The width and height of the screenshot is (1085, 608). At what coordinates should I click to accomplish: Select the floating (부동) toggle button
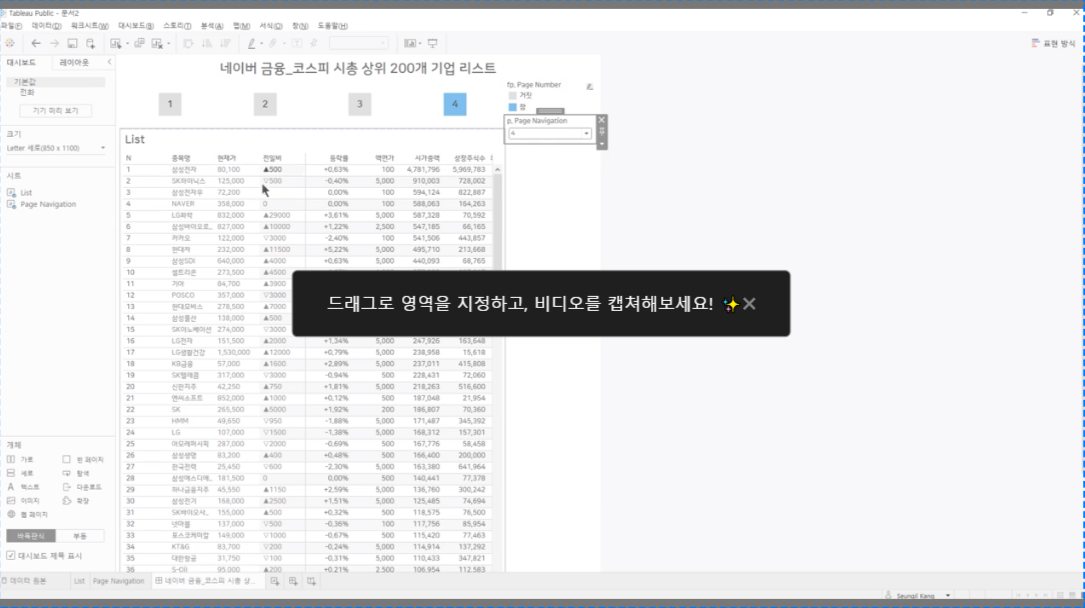point(80,536)
